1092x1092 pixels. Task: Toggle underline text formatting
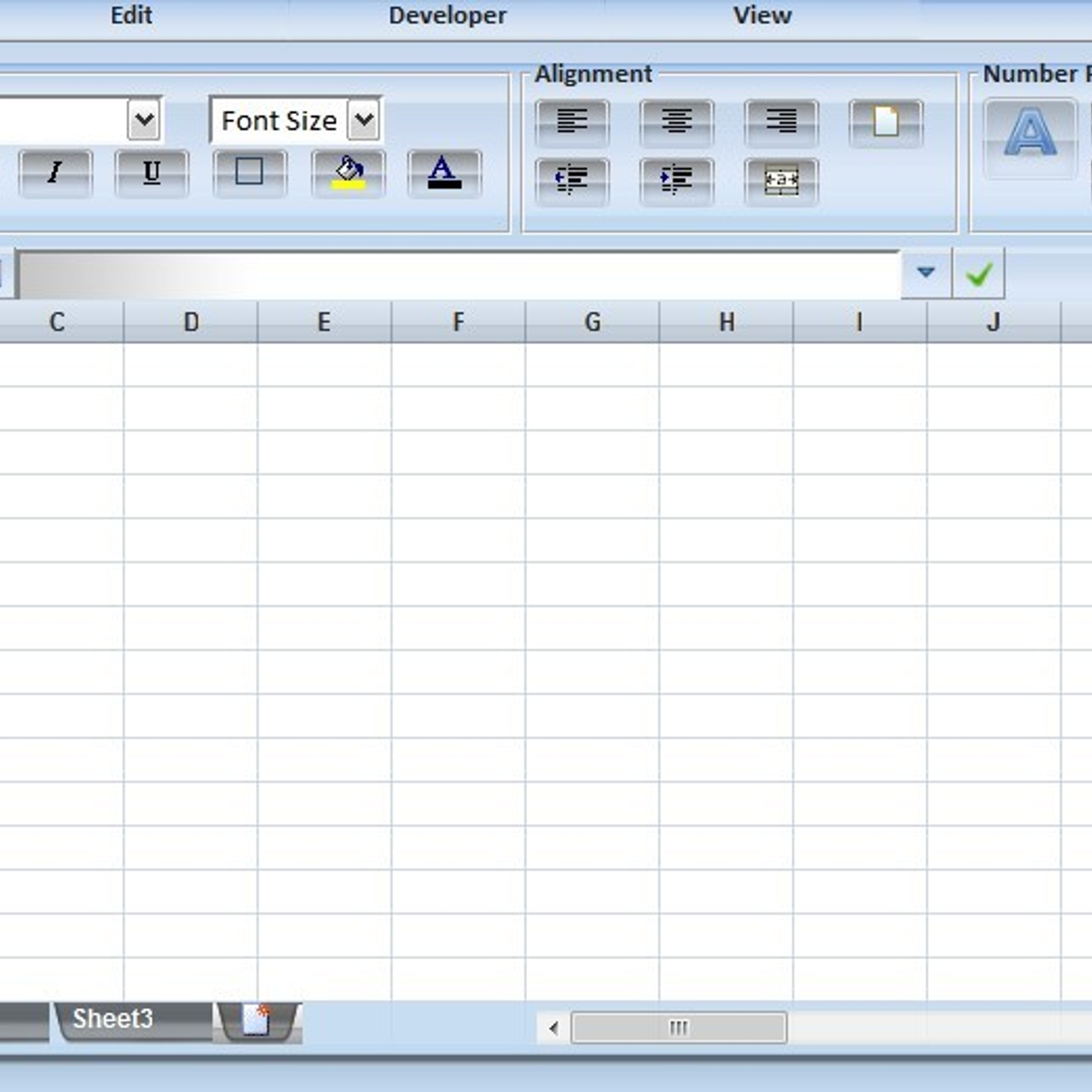(x=152, y=173)
